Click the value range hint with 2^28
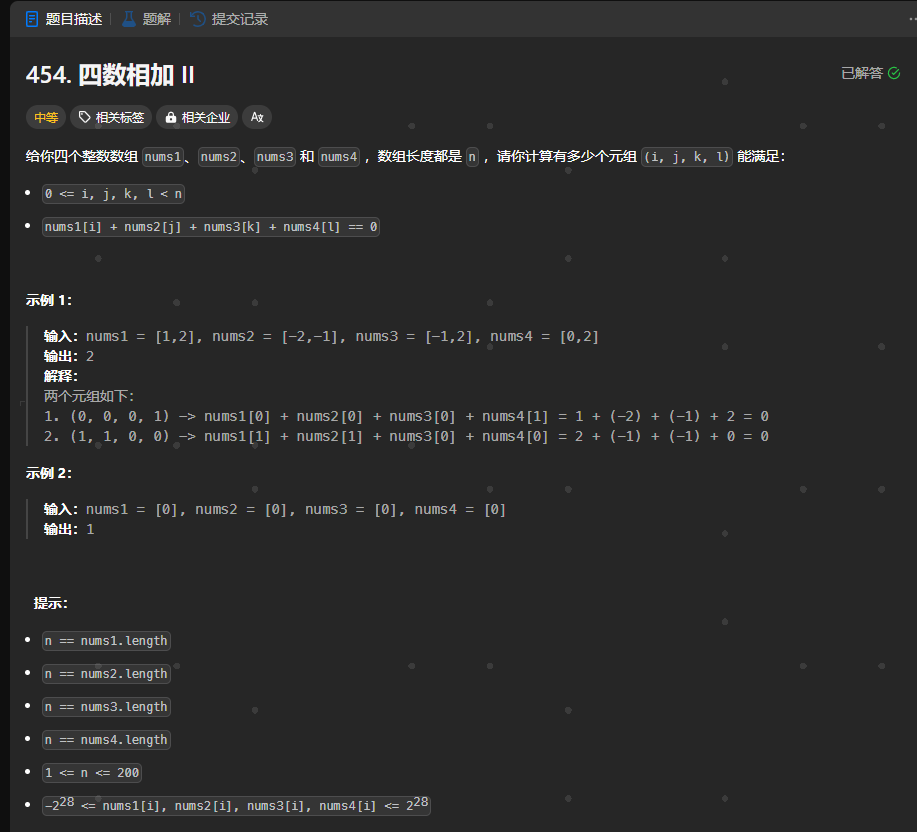This screenshot has width=917, height=832. (x=236, y=805)
